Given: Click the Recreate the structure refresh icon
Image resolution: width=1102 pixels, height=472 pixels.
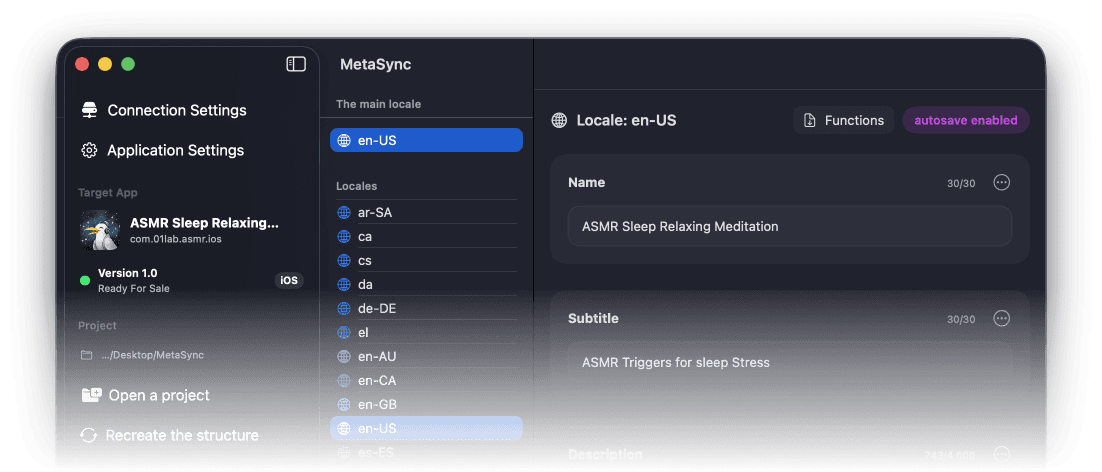Looking at the screenshot, I should 89,435.
